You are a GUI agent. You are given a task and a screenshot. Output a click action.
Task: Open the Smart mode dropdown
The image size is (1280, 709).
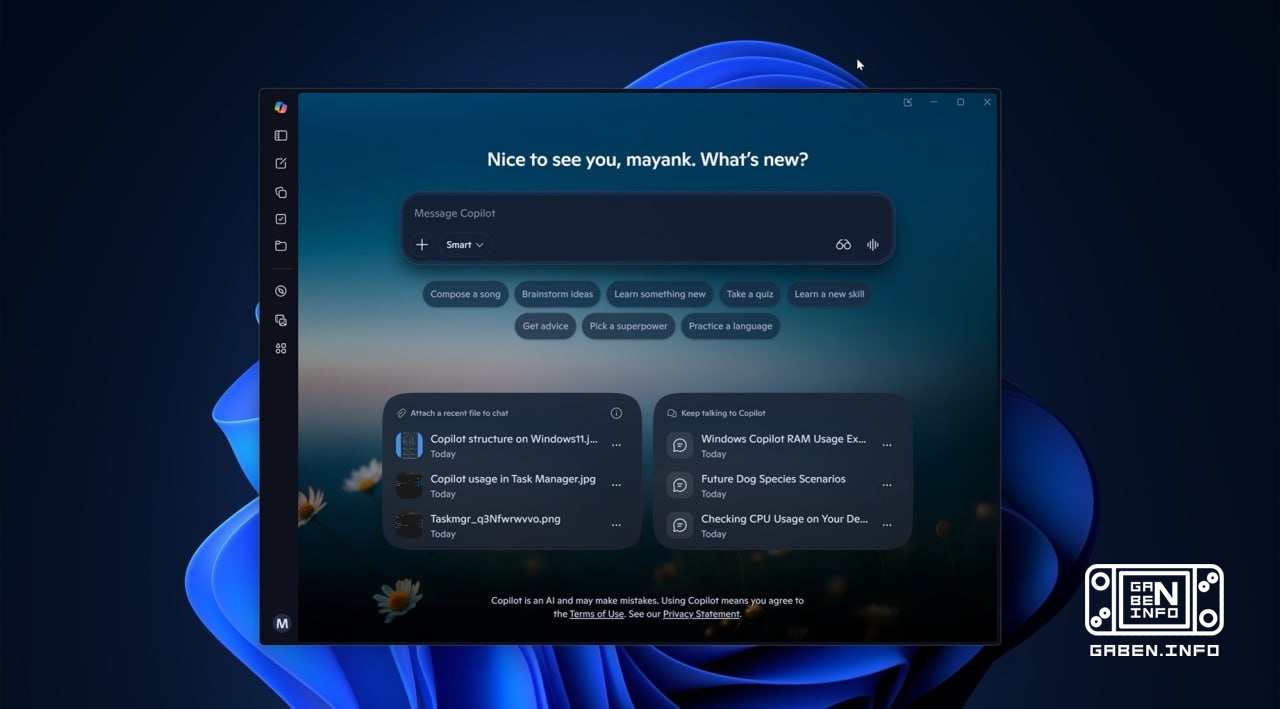465,245
